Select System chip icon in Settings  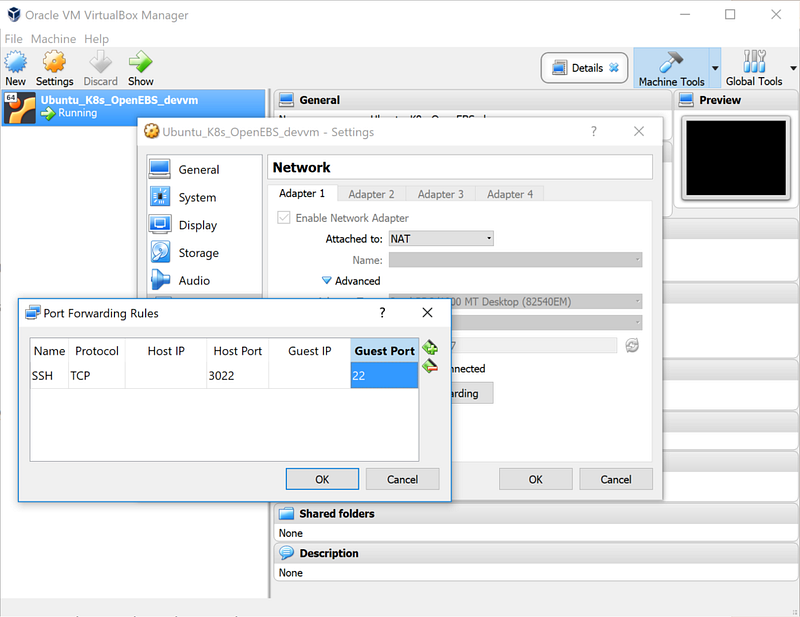point(160,196)
